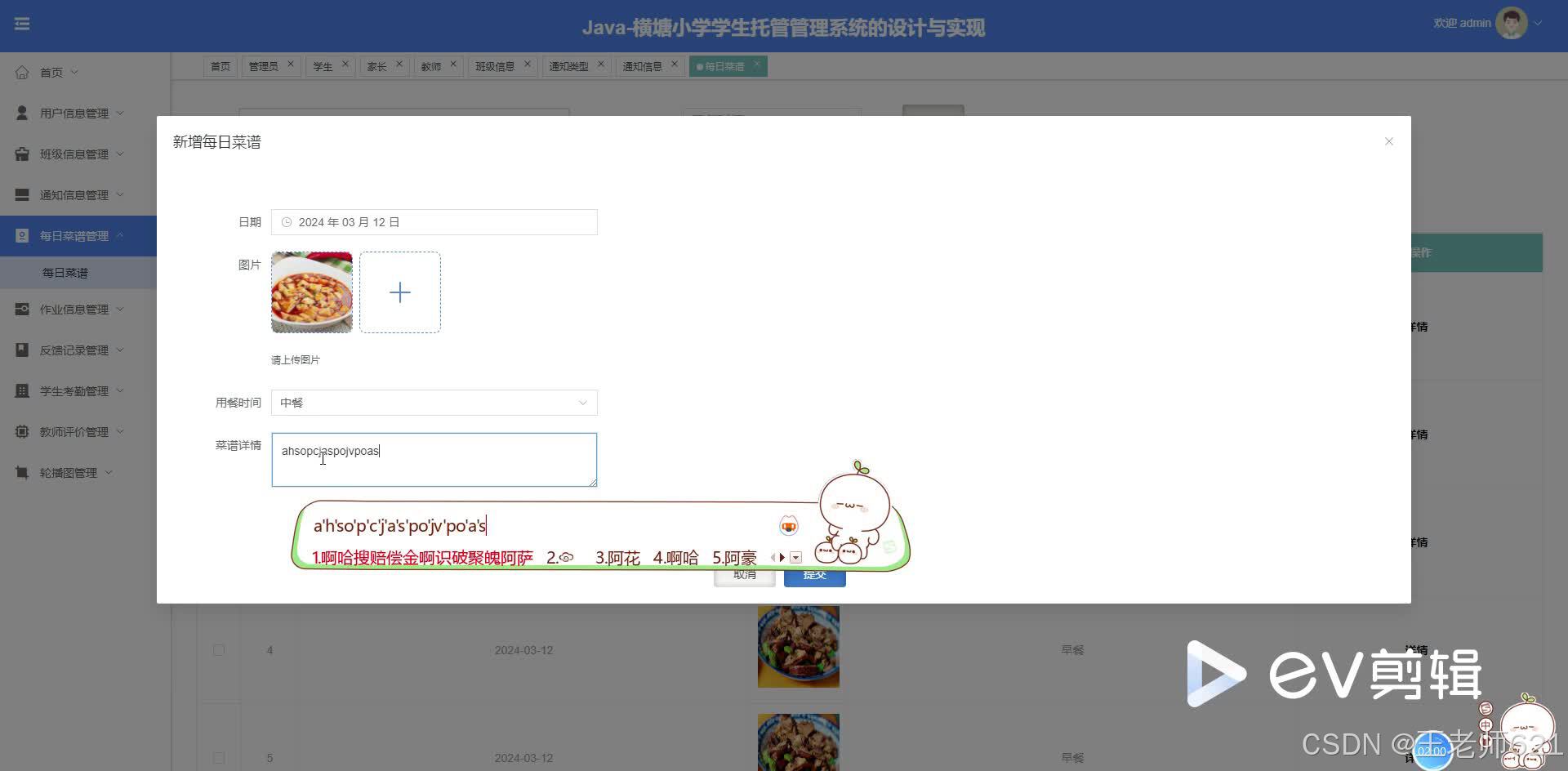Image resolution: width=1568 pixels, height=771 pixels.
Task: Close the 新增每日菜谱 dialog
Action: [1388, 141]
